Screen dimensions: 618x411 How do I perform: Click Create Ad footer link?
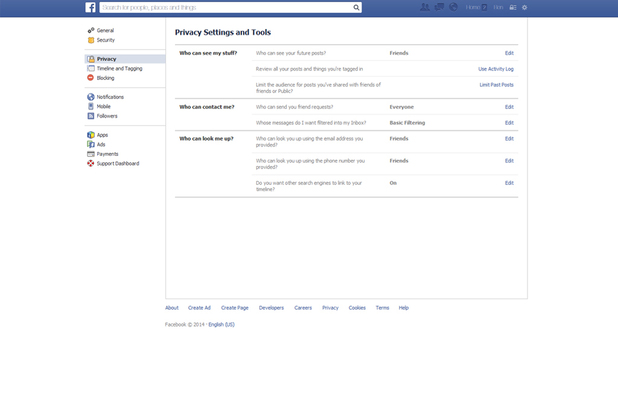[x=199, y=308]
